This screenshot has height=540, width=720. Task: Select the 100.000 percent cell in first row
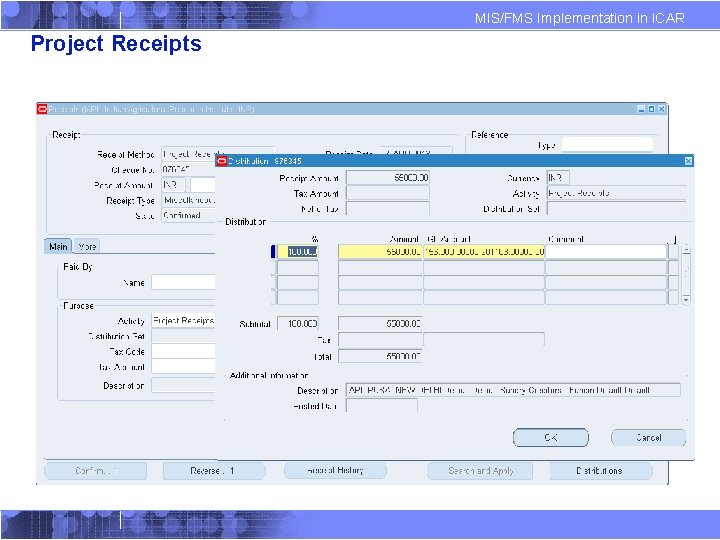pyautogui.click(x=298, y=252)
